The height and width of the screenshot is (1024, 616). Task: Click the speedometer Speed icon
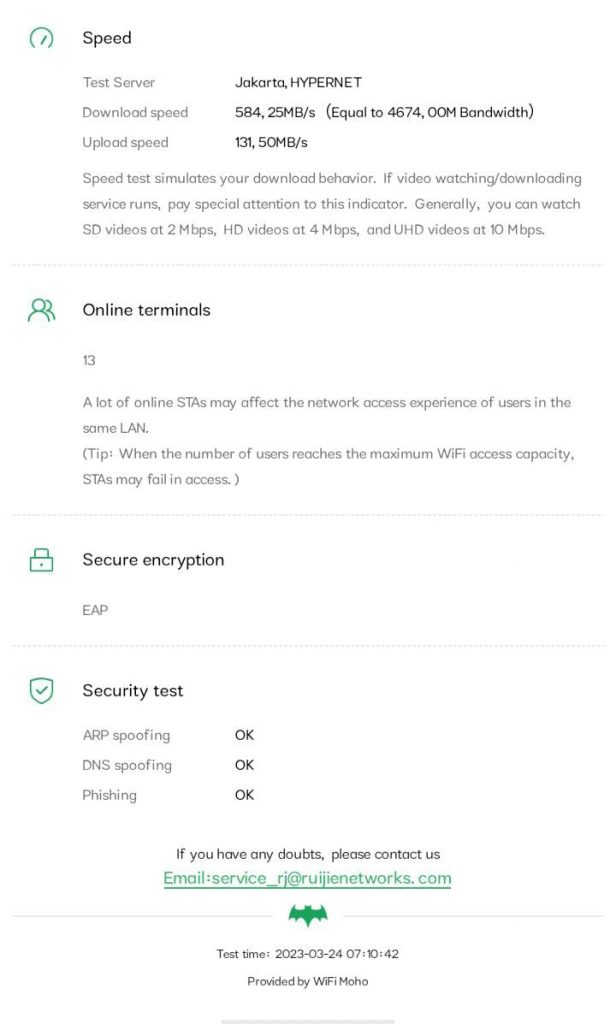pyautogui.click(x=41, y=38)
